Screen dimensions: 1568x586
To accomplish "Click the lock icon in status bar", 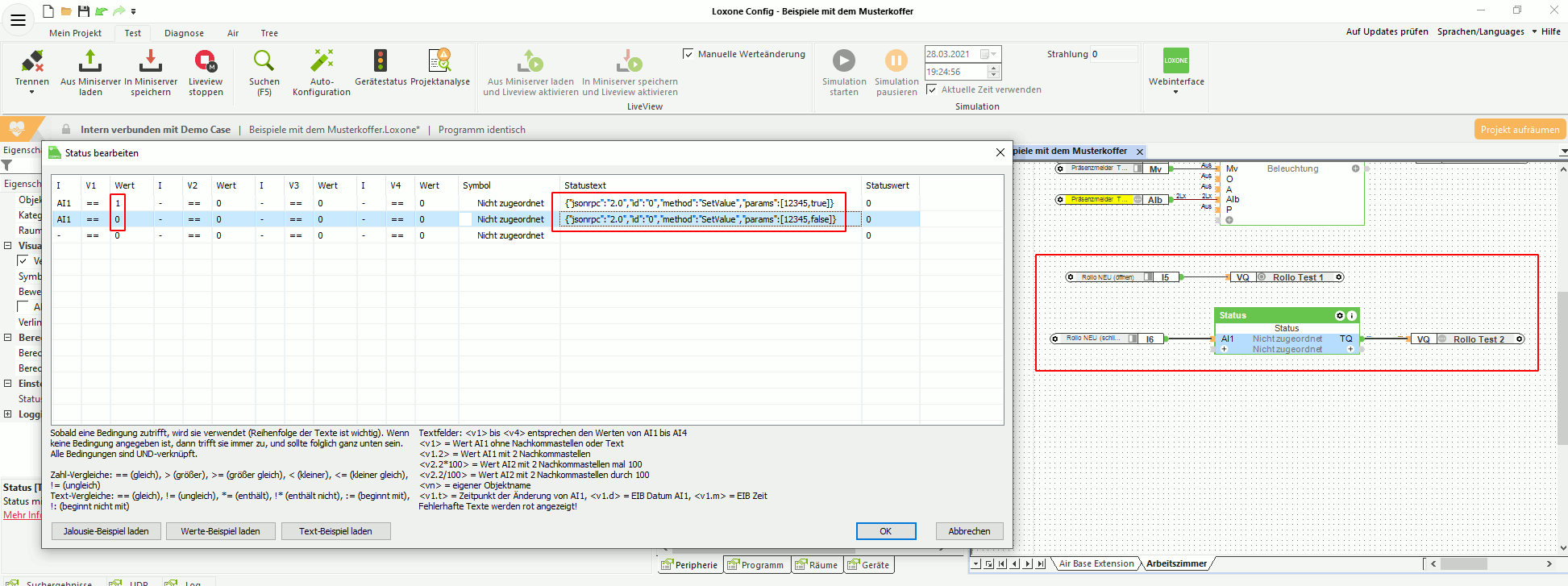I will tap(66, 129).
